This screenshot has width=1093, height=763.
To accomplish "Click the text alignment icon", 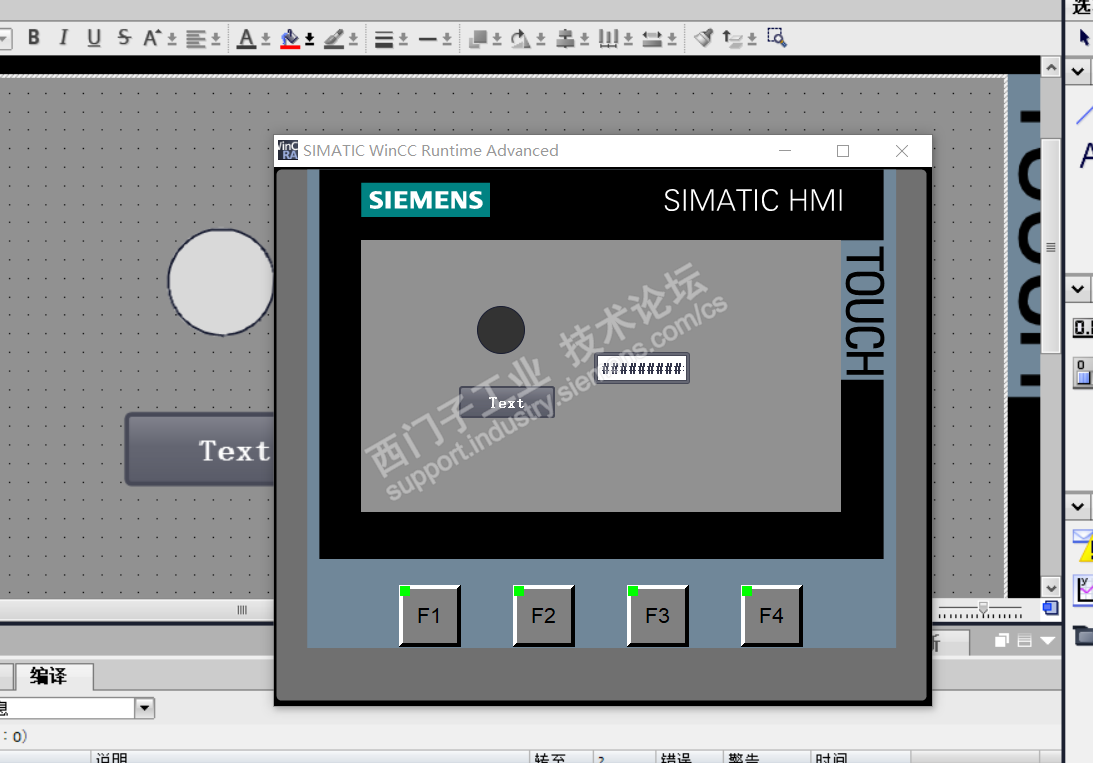I will point(196,38).
